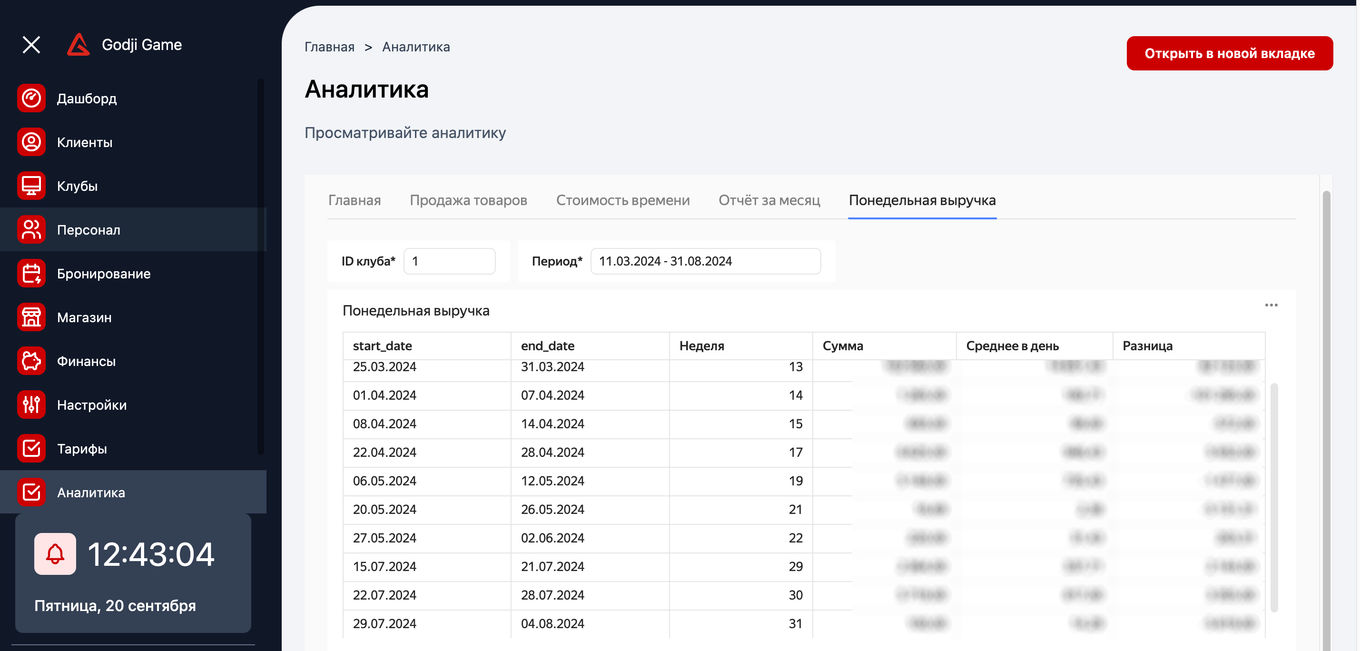Open Клубы using its sidebar icon
The image size is (1360, 651).
(30, 185)
